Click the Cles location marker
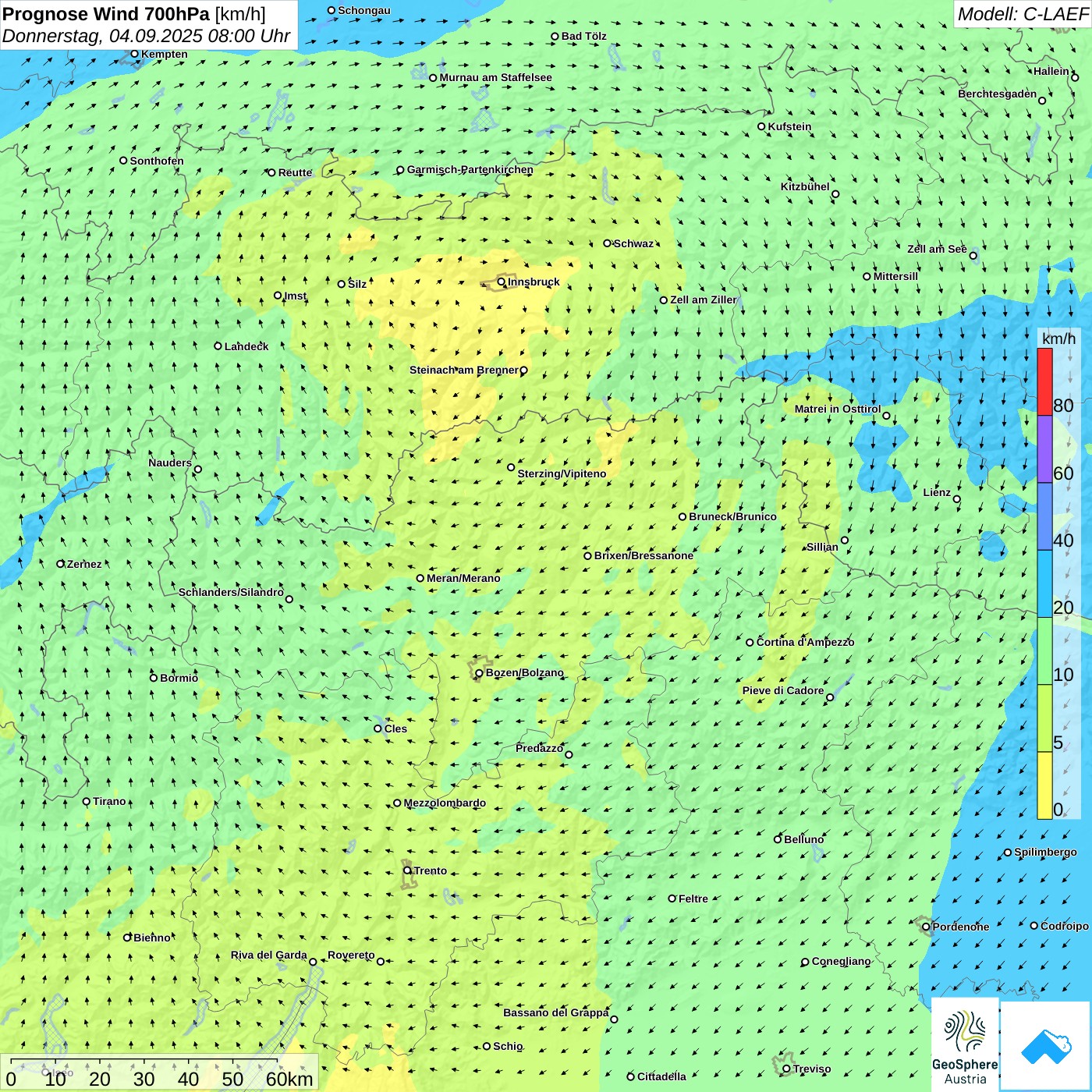1092x1092 pixels. 378,729
